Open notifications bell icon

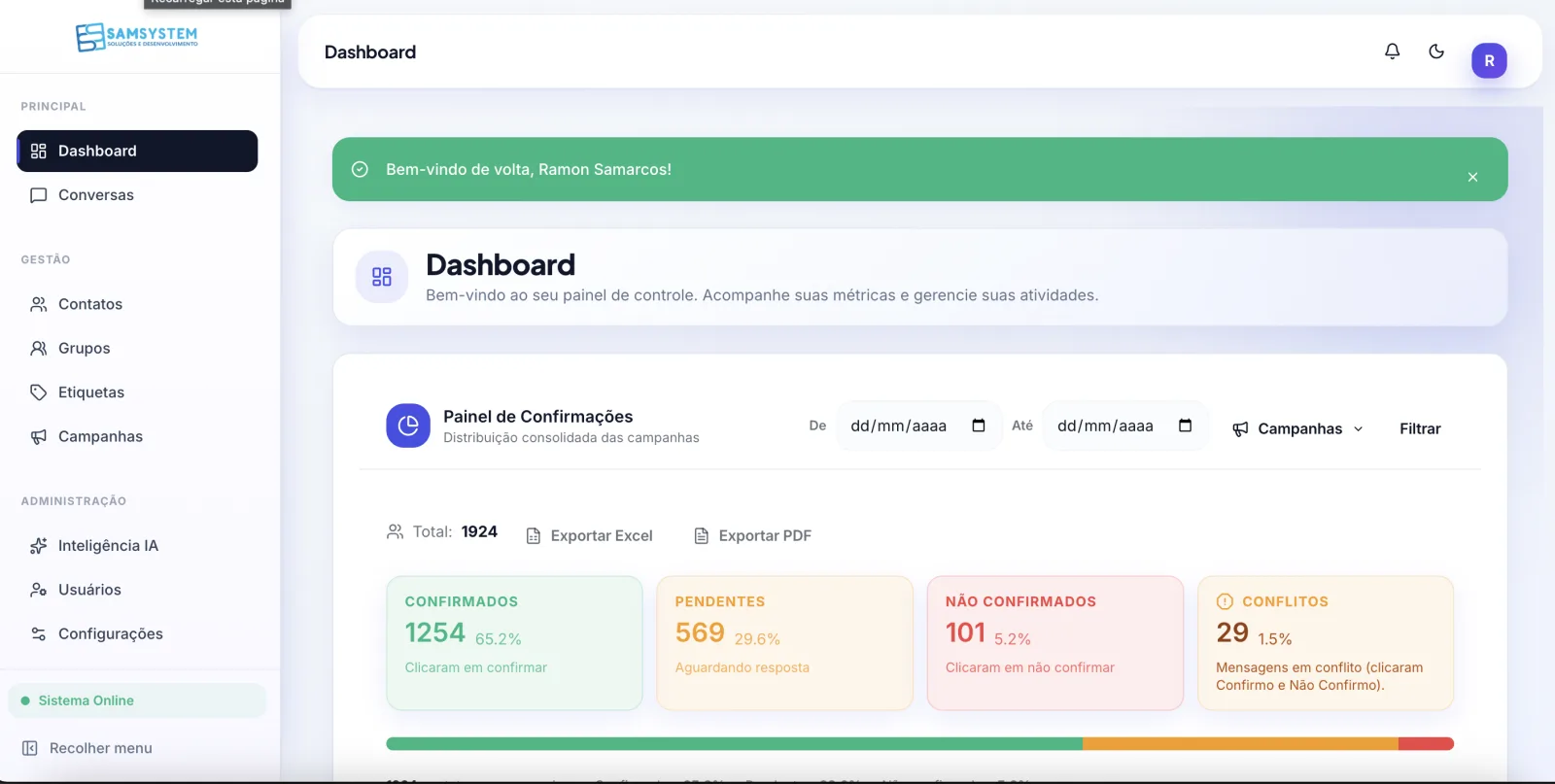tap(1392, 51)
